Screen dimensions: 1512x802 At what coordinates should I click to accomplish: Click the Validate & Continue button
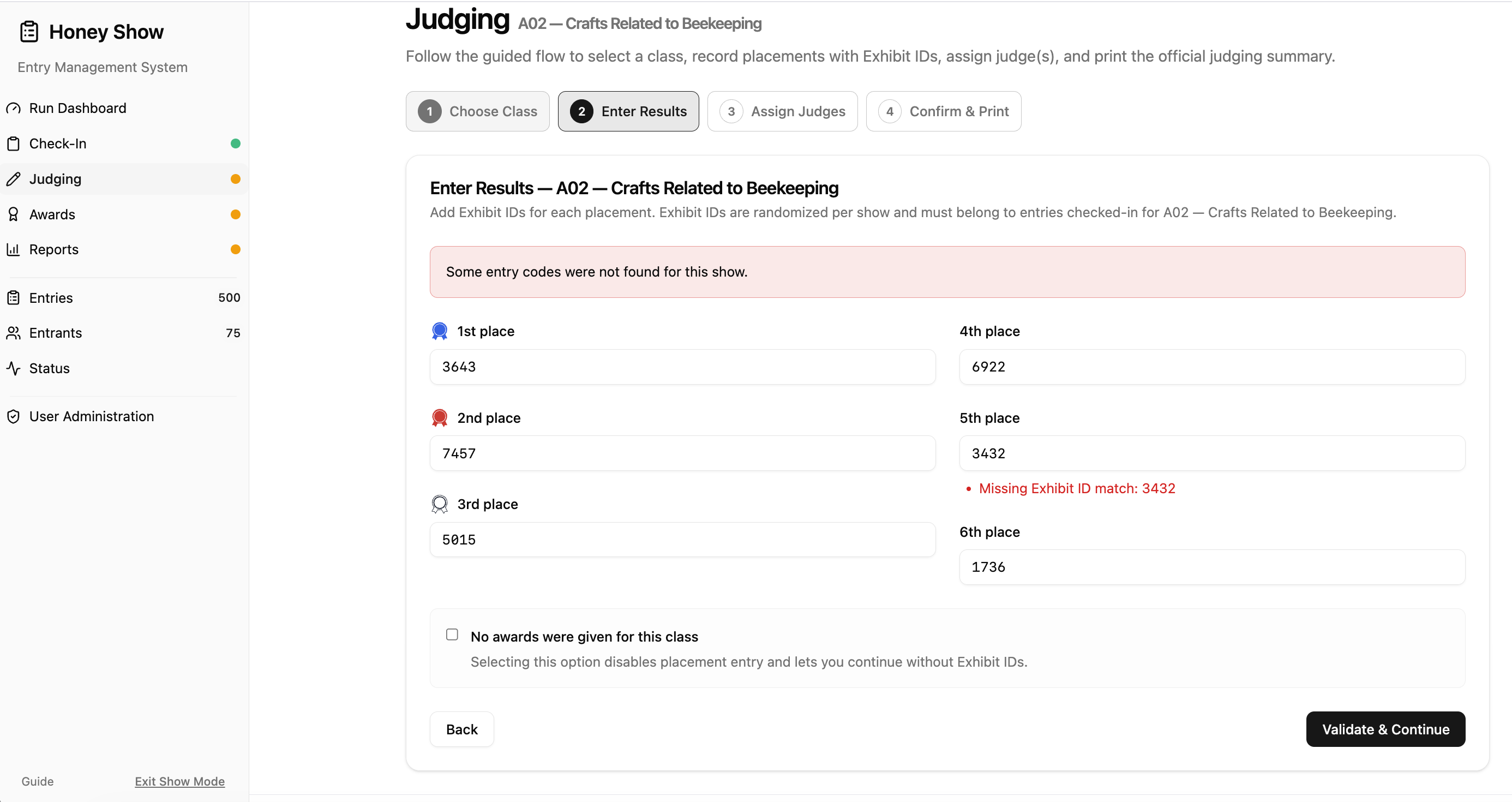[x=1386, y=729]
